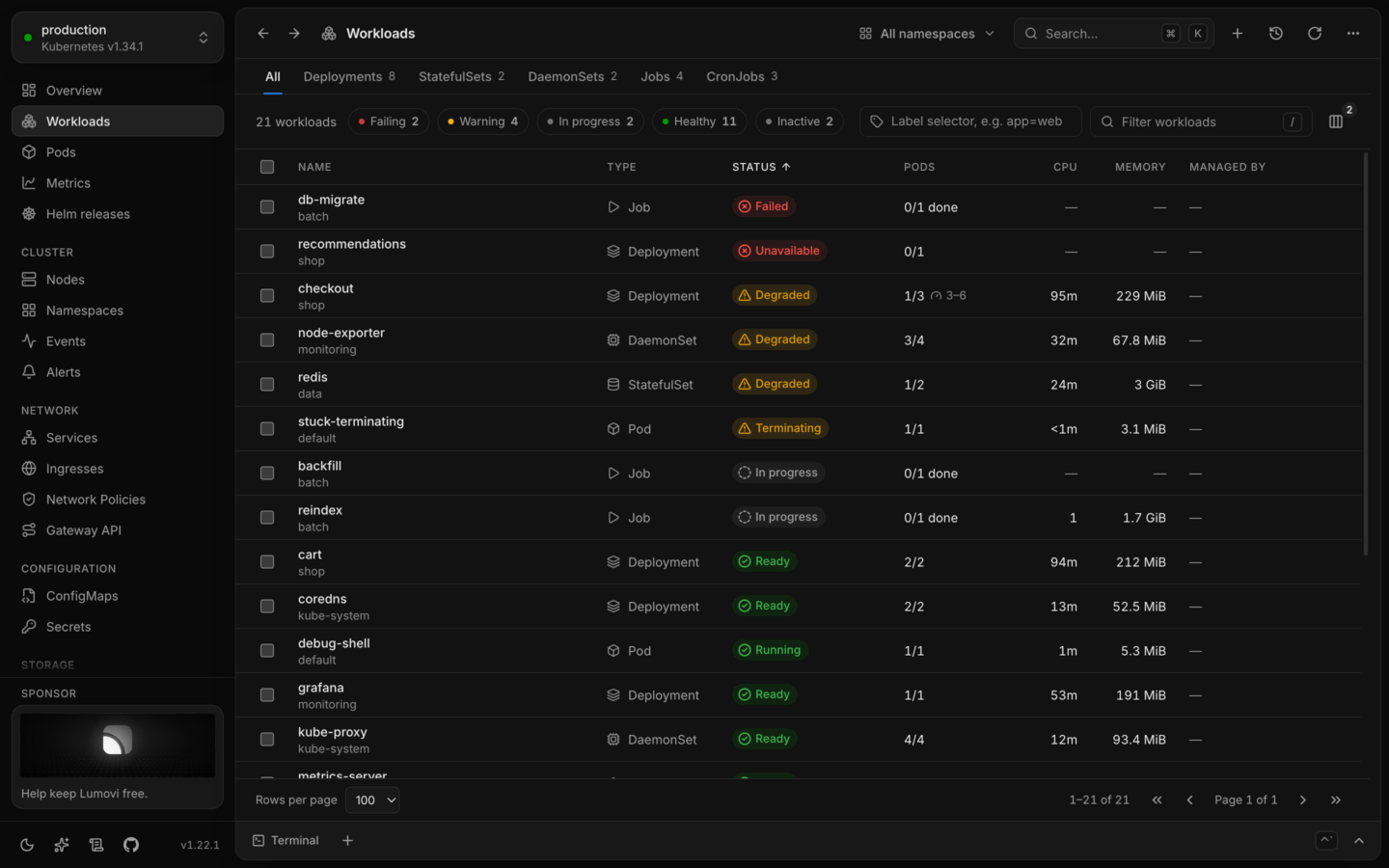Image resolution: width=1389 pixels, height=868 pixels.
Task: Refresh the workloads list
Action: [x=1315, y=34]
